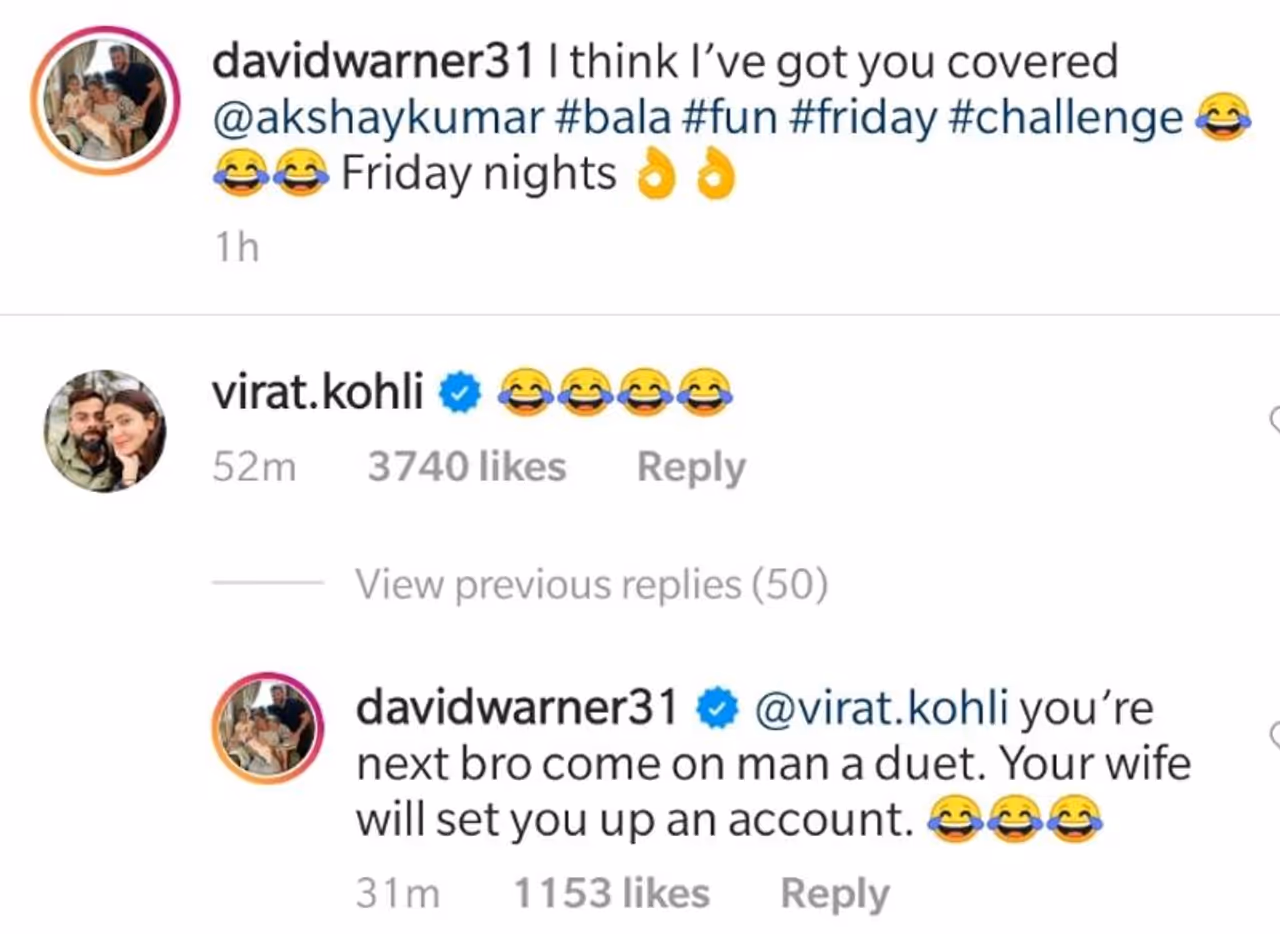
Task: Open davidwarner31 username in caption
Action: [x=373, y=63]
